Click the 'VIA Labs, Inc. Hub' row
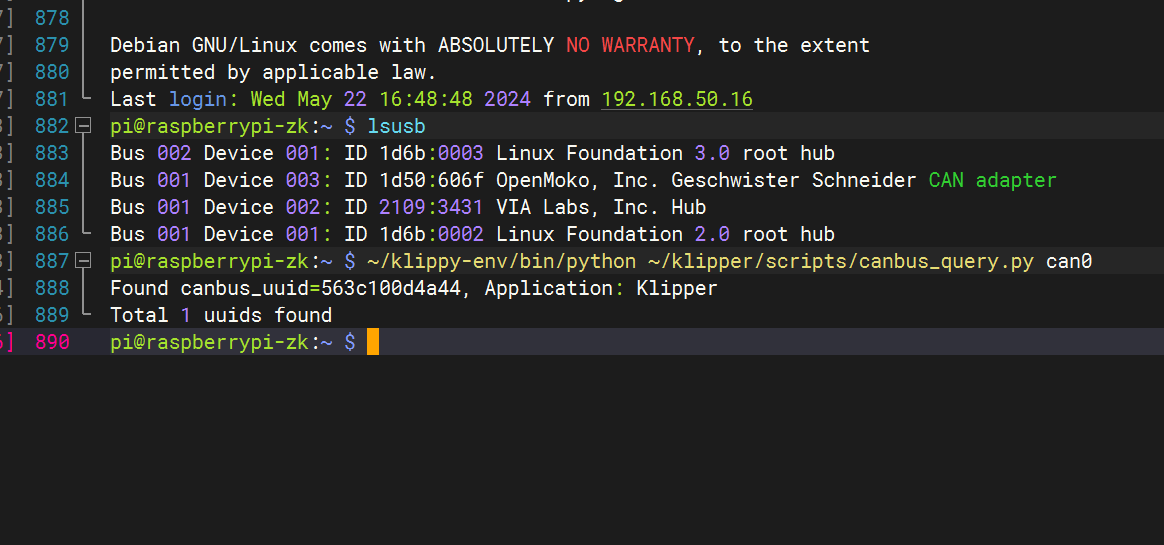 tap(408, 207)
